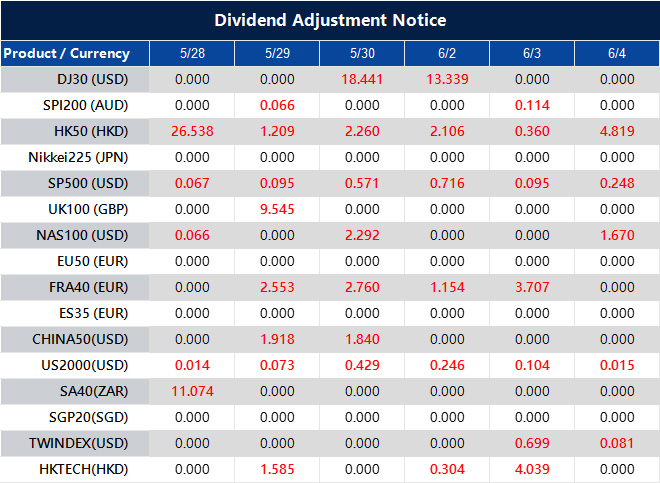This screenshot has width=660, height=483.
Task: Click the 4.039 value for HKTECH
Action: point(532,469)
